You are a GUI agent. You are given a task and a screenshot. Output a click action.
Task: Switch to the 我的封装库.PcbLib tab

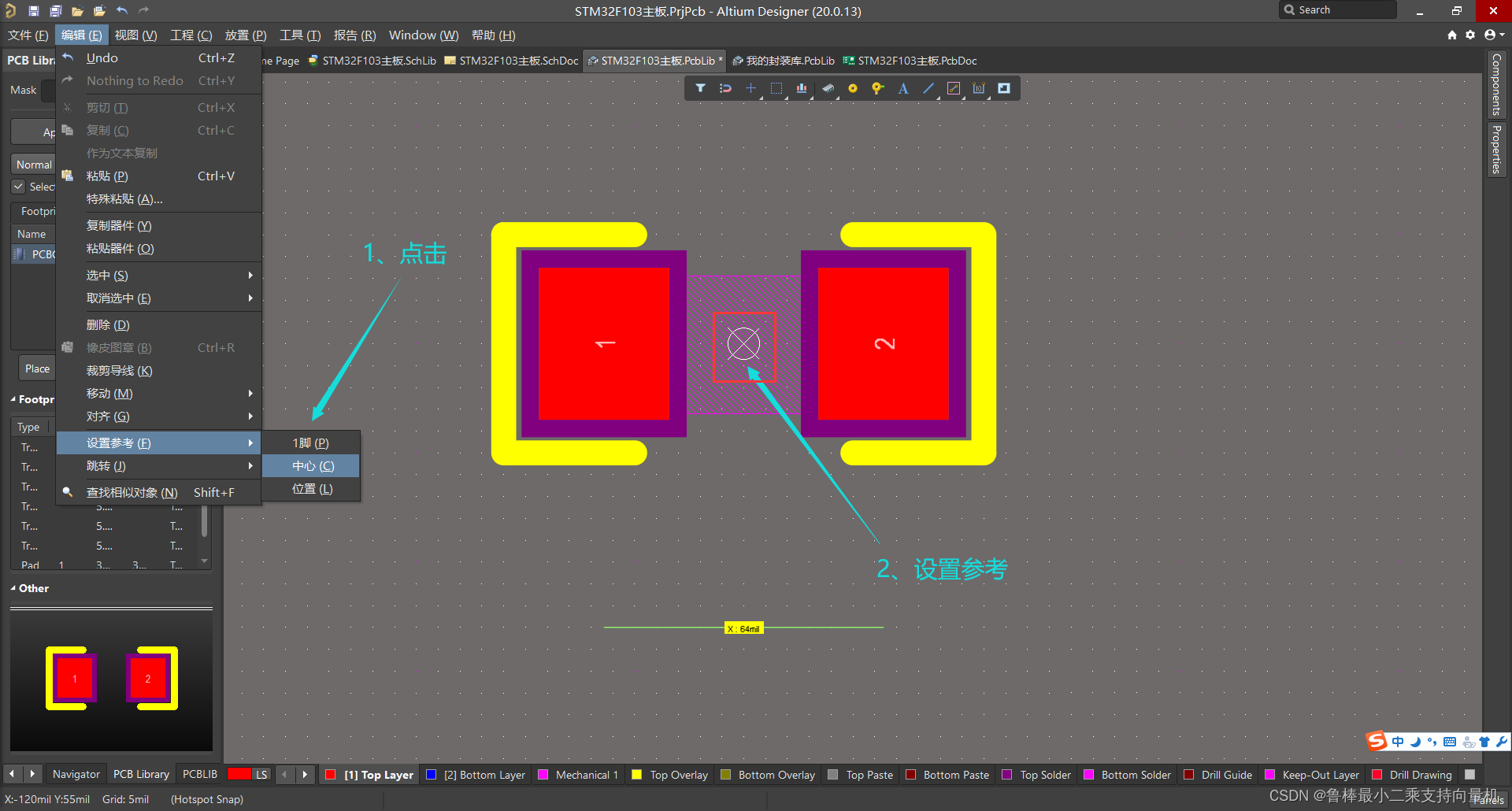[784, 61]
